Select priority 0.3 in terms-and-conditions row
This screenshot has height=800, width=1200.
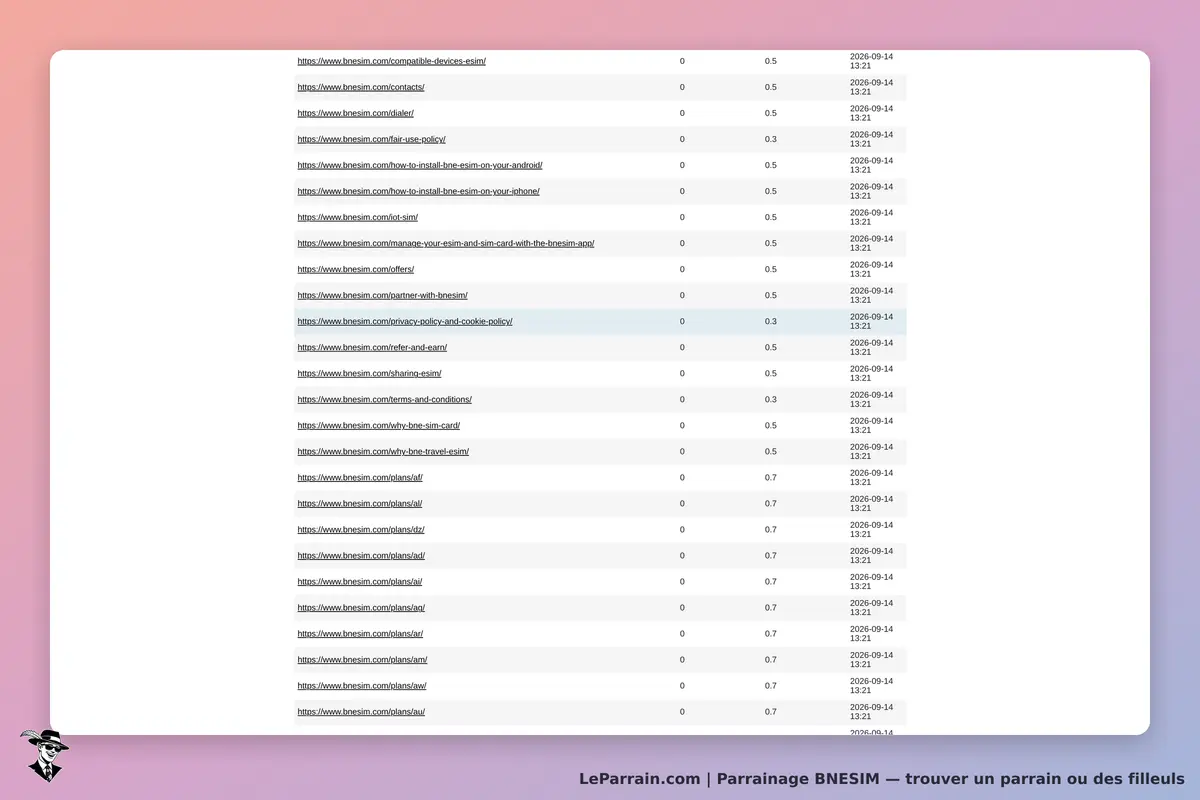pos(770,399)
